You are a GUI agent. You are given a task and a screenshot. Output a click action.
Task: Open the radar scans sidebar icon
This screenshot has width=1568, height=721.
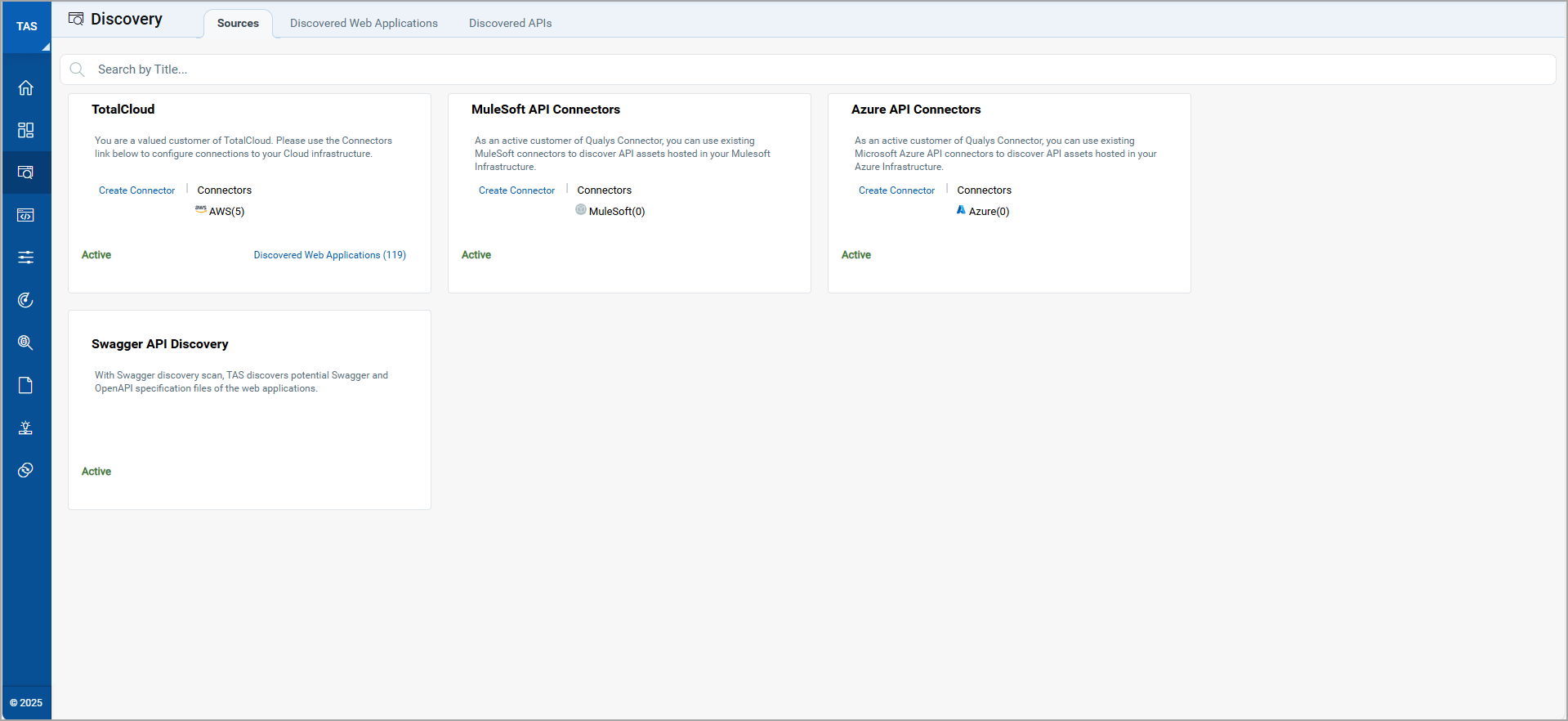[x=26, y=300]
